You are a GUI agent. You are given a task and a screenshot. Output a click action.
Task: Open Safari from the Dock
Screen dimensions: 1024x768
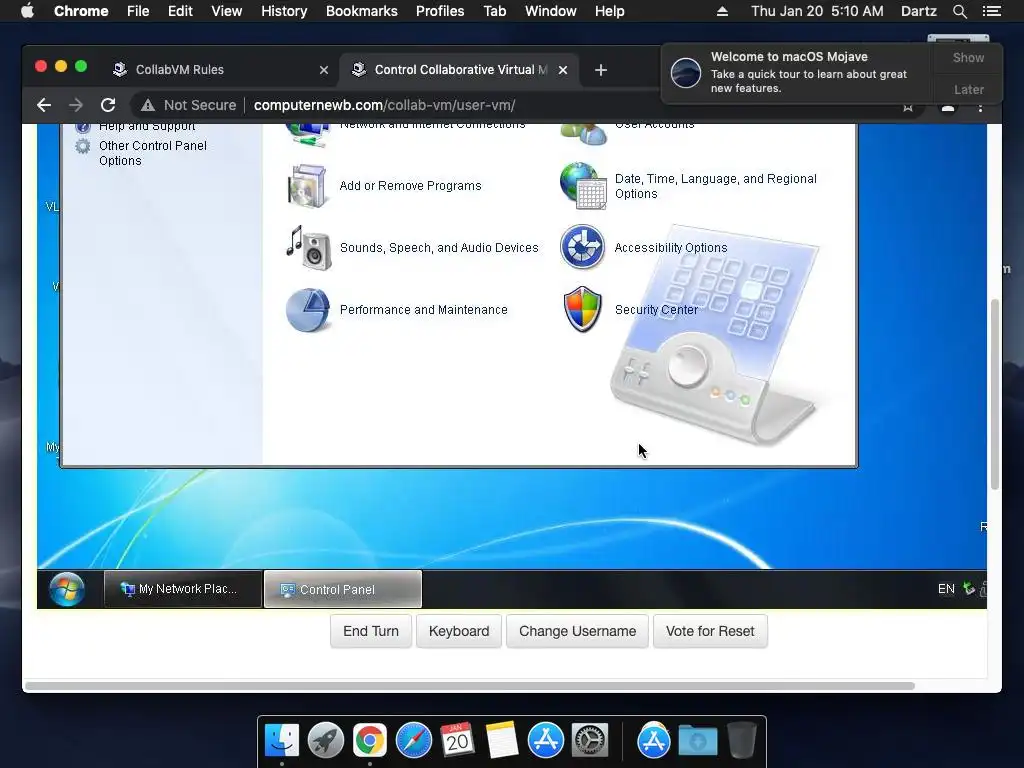(413, 741)
